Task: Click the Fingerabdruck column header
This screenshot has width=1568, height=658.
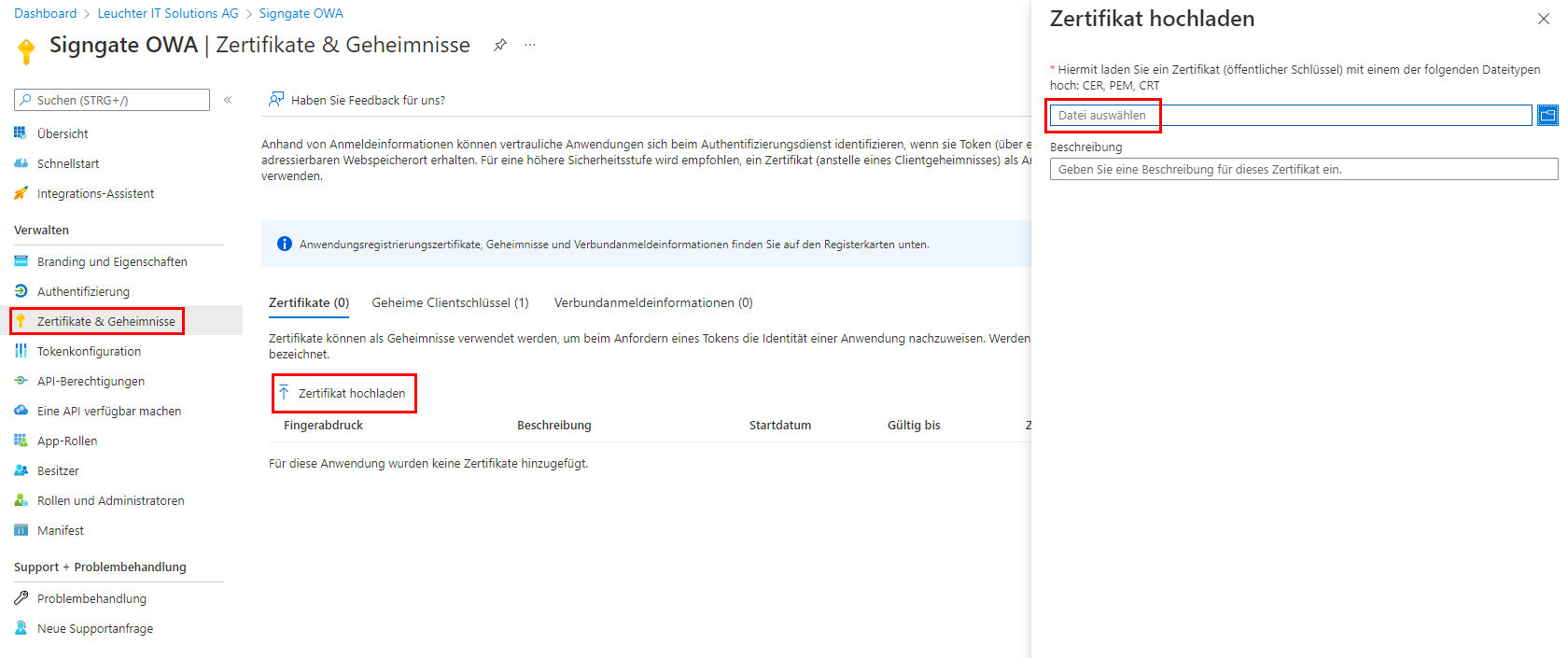Action: [323, 425]
